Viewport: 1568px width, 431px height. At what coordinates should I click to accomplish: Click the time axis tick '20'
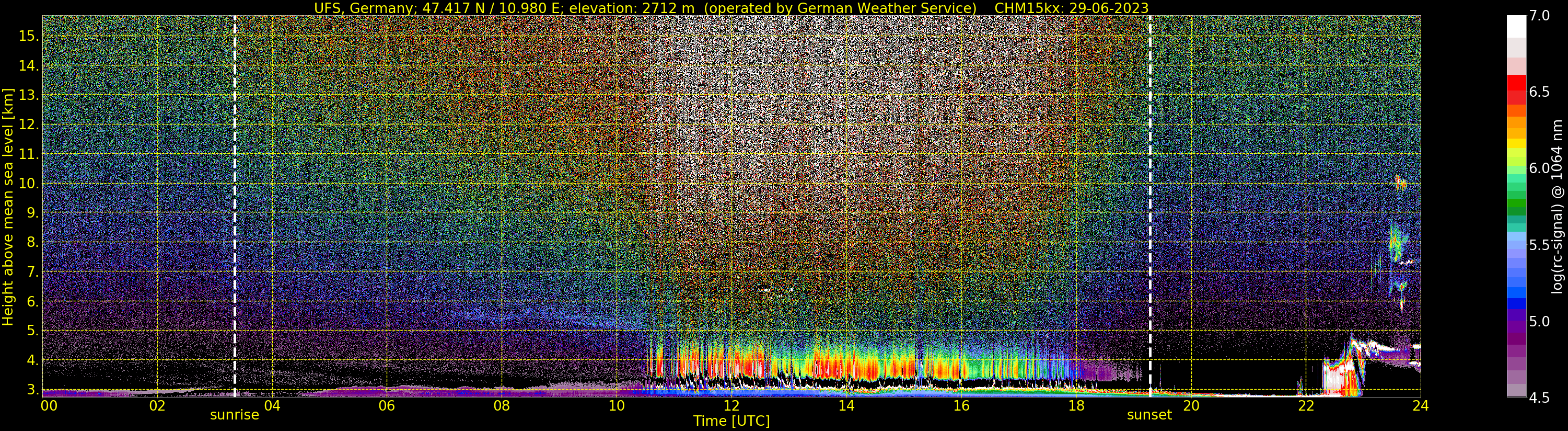click(x=1191, y=405)
